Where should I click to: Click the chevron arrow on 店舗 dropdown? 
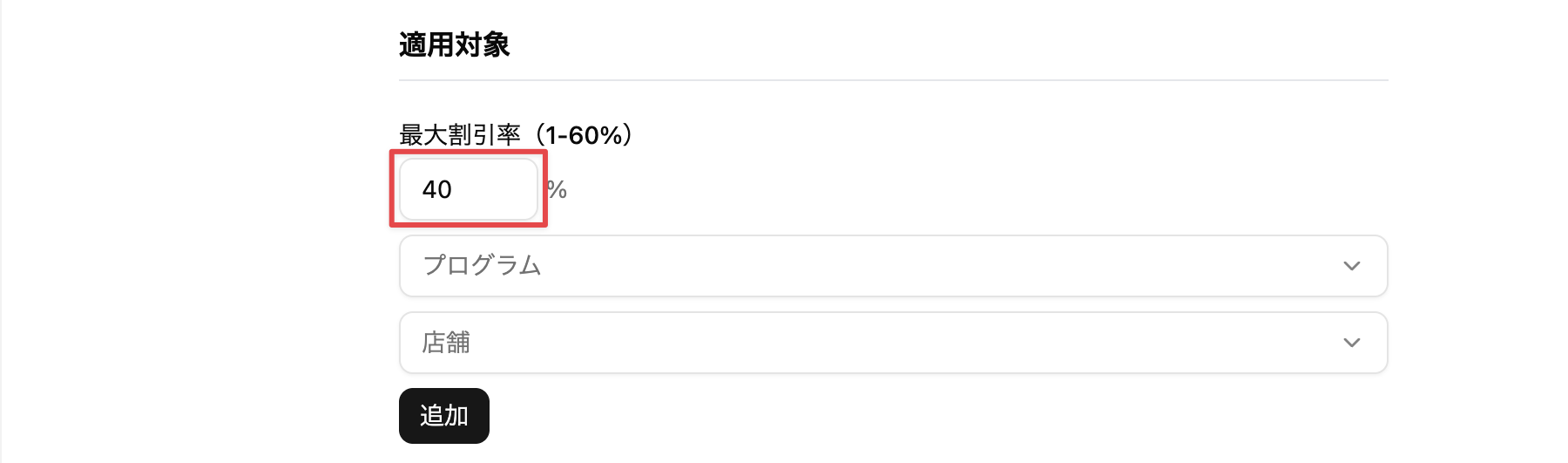coord(1351,343)
